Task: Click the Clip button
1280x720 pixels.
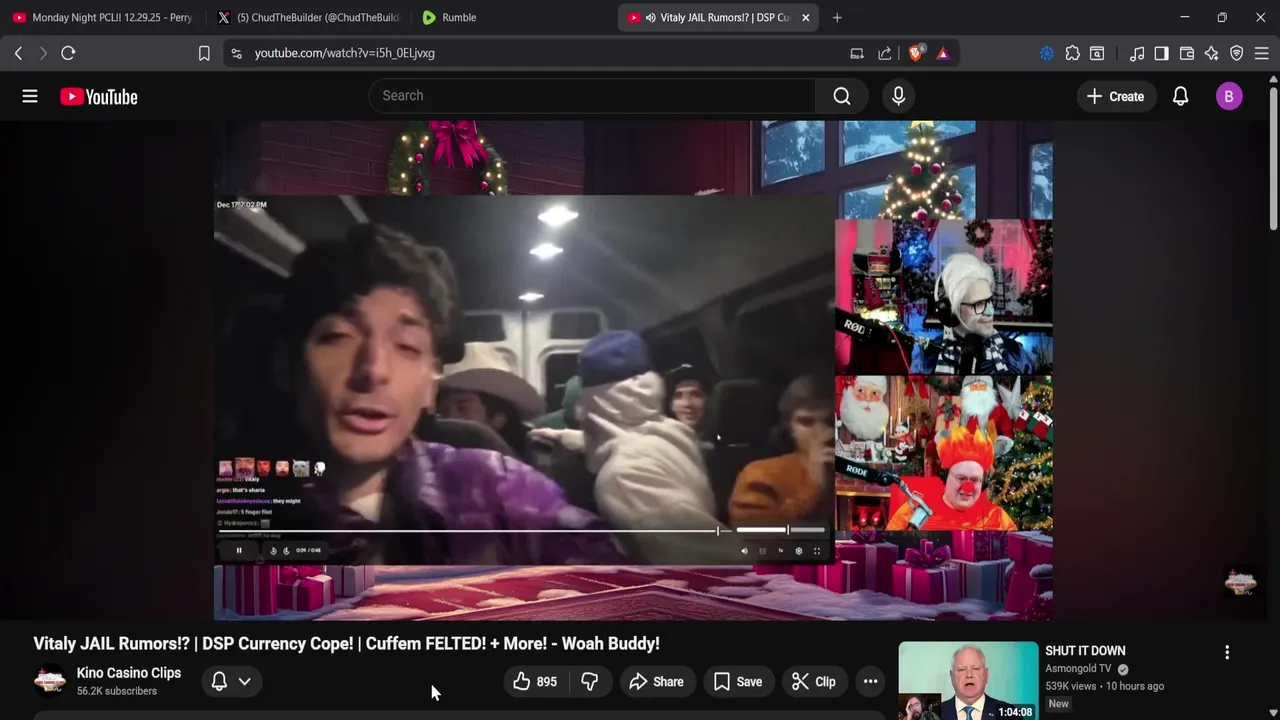Action: point(814,682)
